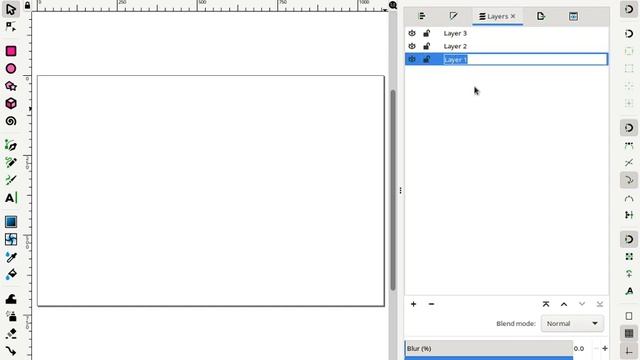
Task: Select the Layer 2 row
Action: coord(506,47)
